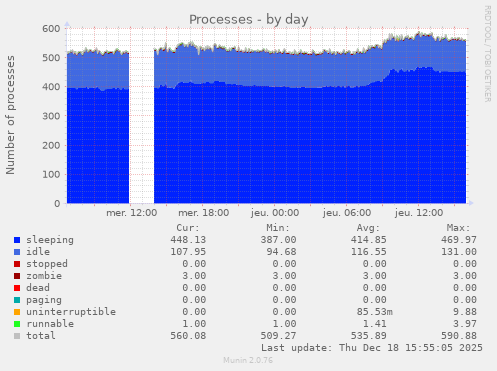Click the "runnable" legend label
Viewport: 497px width, 371px height.
[50, 324]
